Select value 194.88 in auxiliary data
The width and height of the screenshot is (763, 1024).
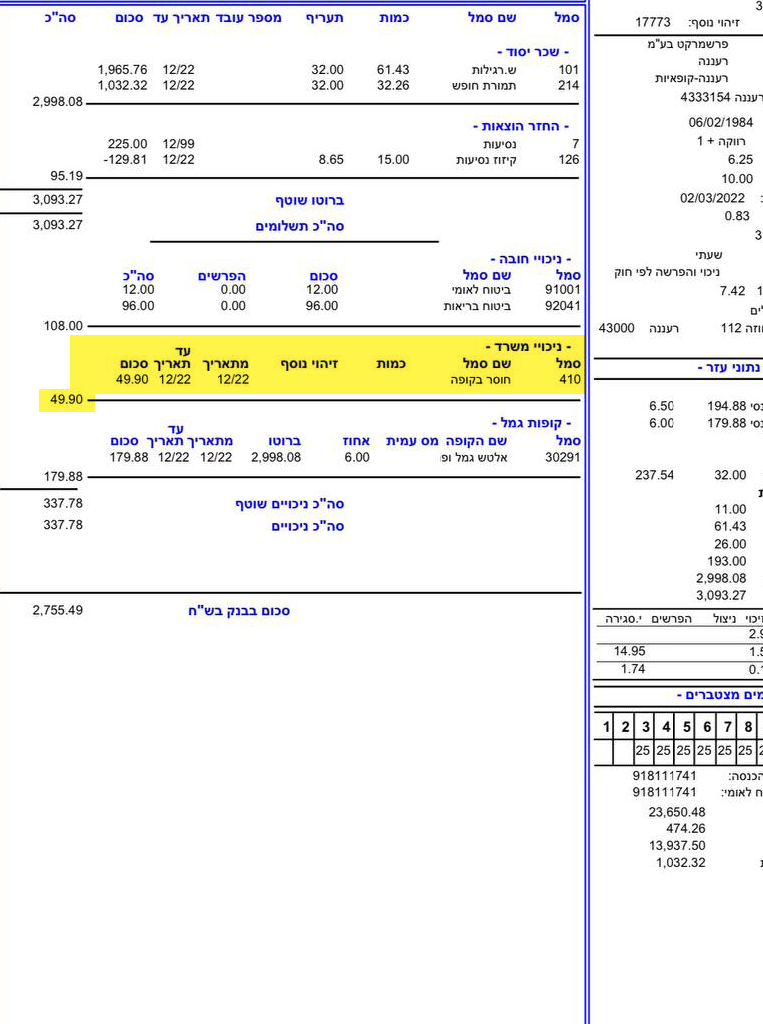coord(726,406)
